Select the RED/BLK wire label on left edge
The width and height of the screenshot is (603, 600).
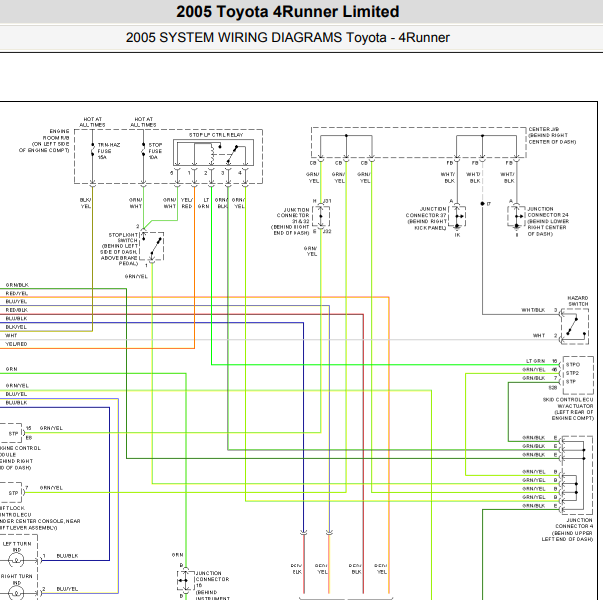coord(17,310)
